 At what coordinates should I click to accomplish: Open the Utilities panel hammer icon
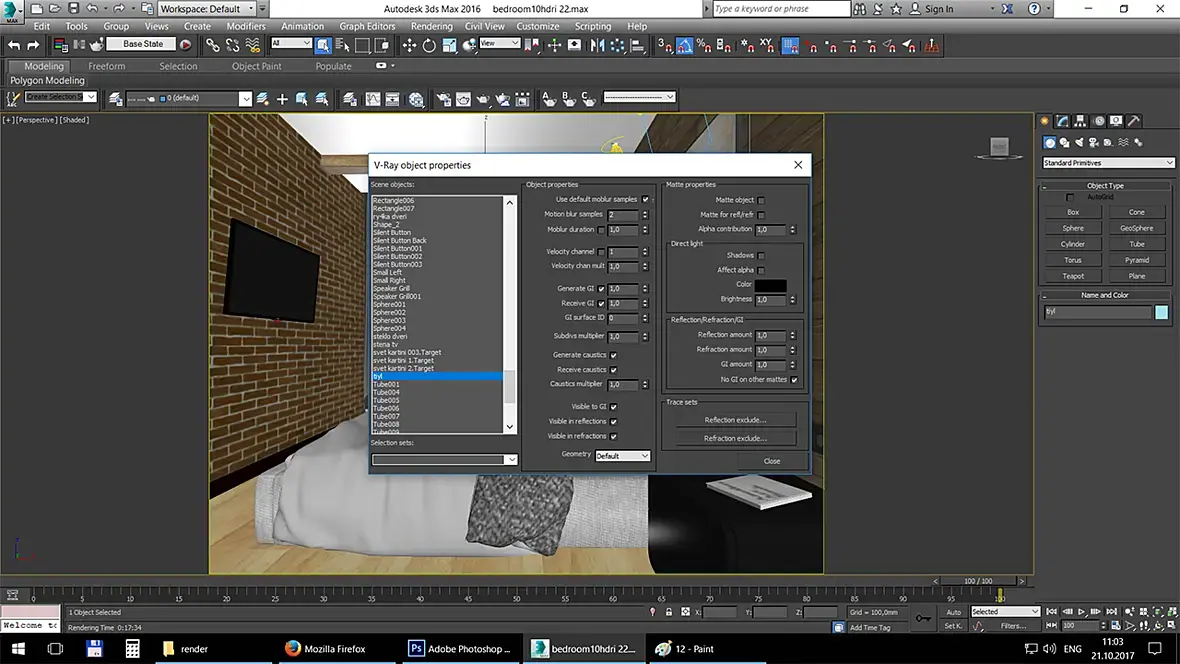[1134, 121]
